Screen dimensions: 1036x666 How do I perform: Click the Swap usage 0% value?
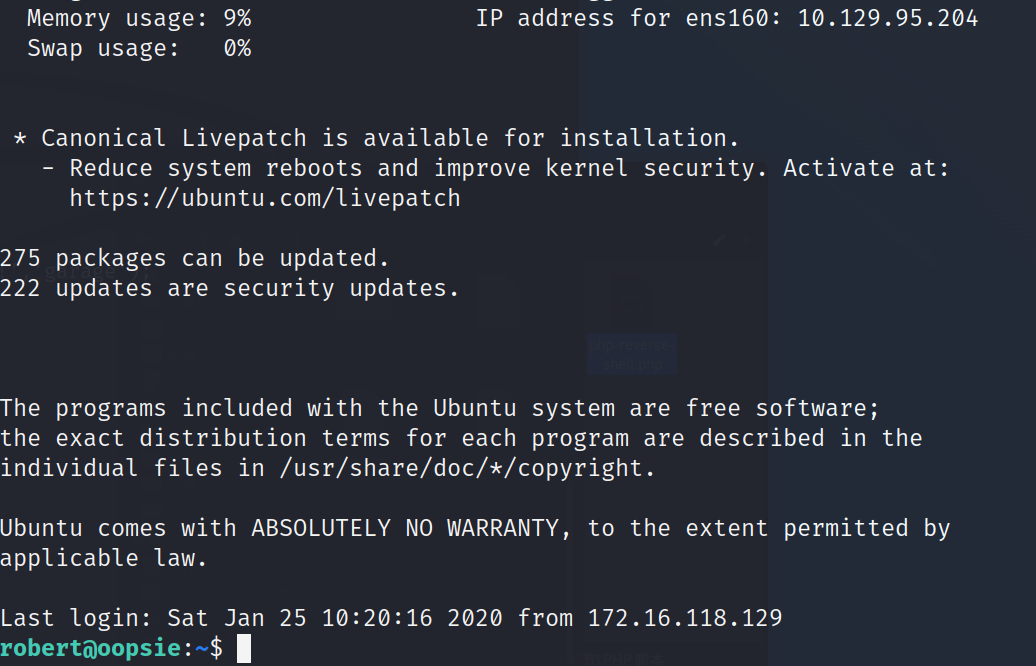237,48
